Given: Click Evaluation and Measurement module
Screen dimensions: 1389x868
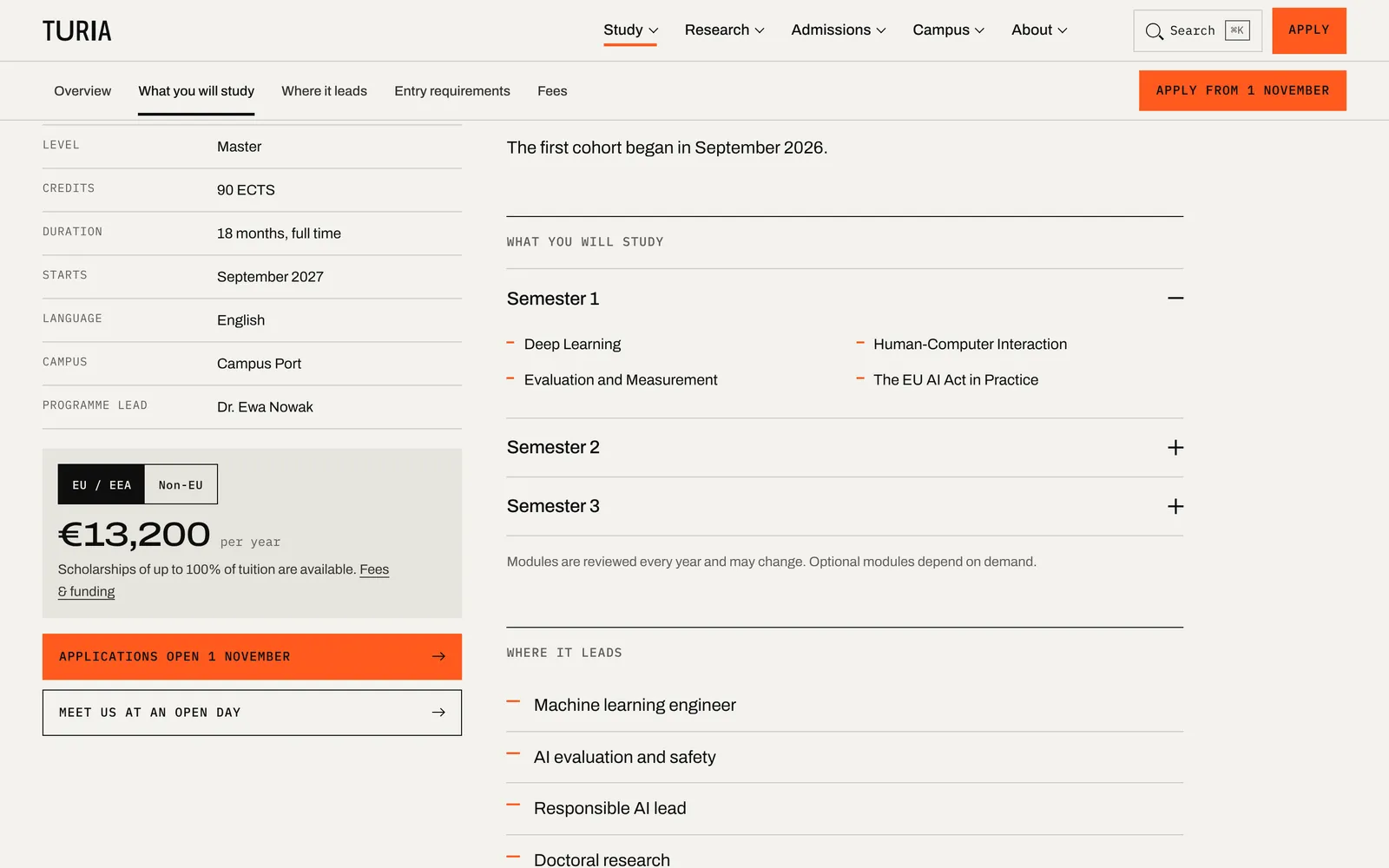Looking at the screenshot, I should [621, 379].
